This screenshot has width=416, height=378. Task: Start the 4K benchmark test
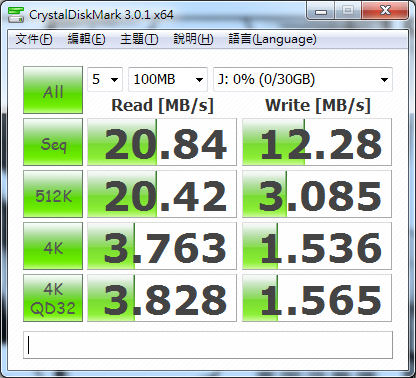53,246
